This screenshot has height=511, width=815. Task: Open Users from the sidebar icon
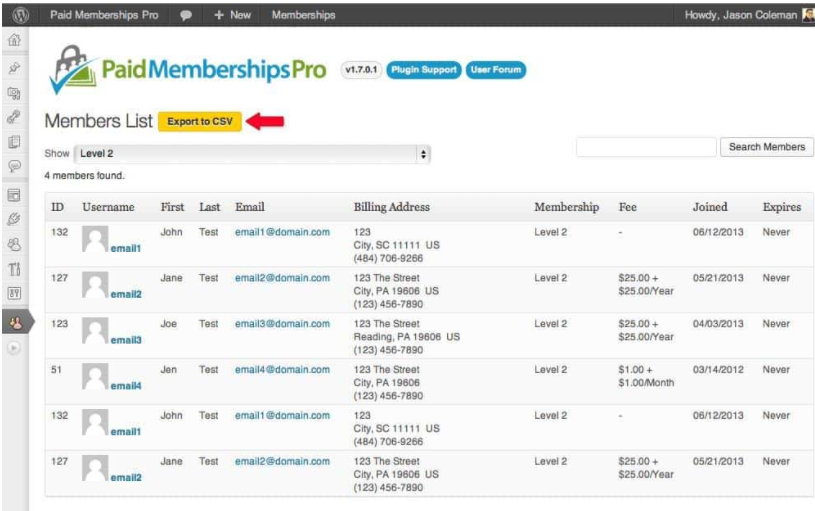(14, 244)
